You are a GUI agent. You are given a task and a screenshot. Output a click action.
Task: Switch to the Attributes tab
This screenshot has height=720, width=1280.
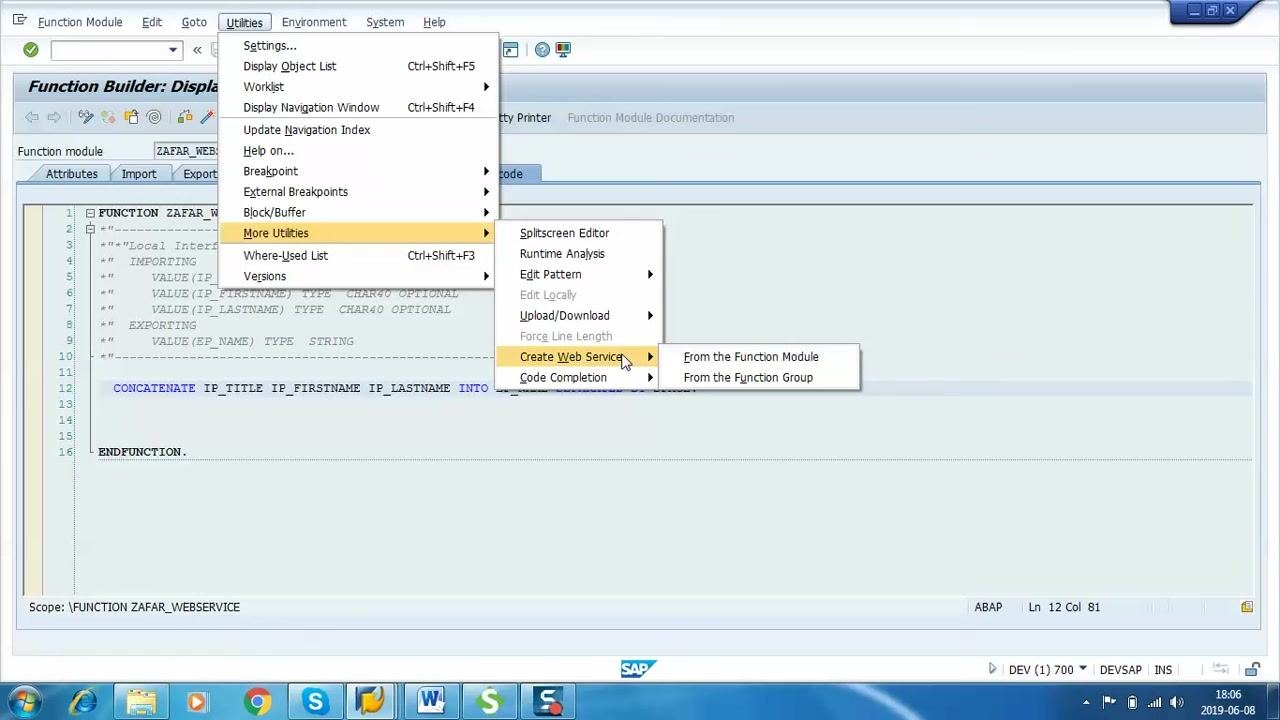pos(72,174)
